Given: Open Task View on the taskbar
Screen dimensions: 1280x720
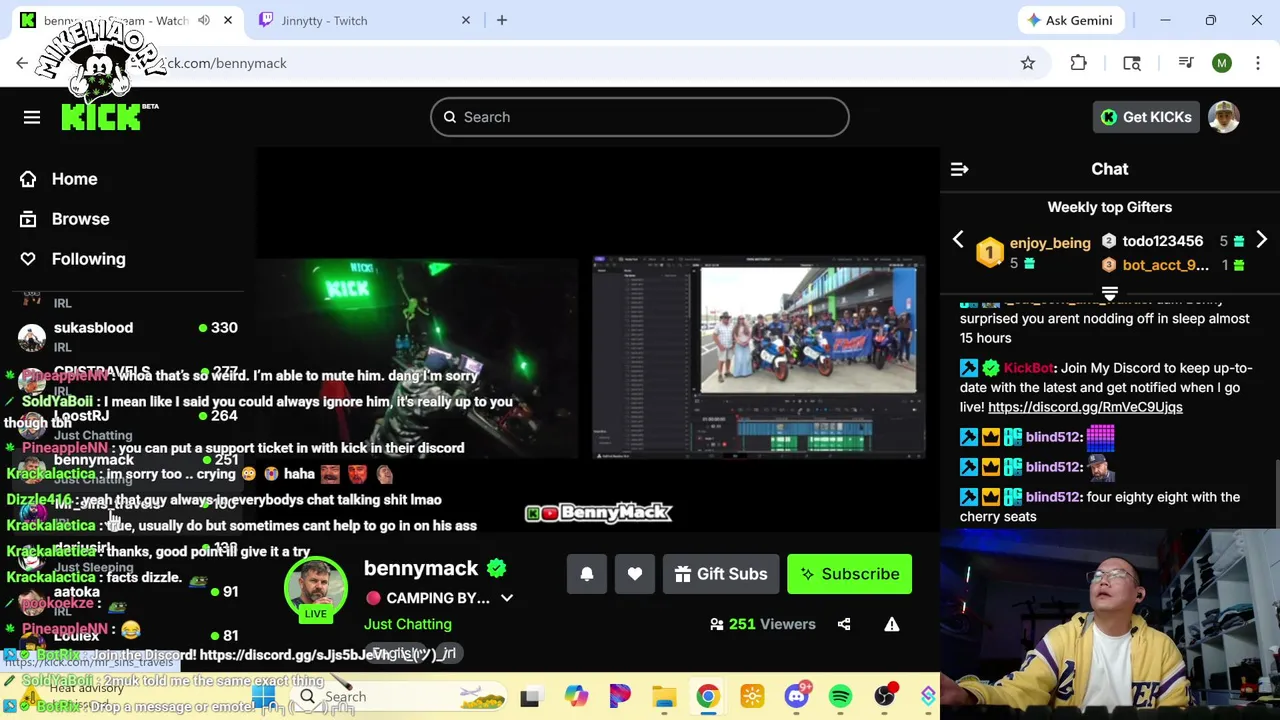Looking at the screenshot, I should pyautogui.click(x=529, y=697).
